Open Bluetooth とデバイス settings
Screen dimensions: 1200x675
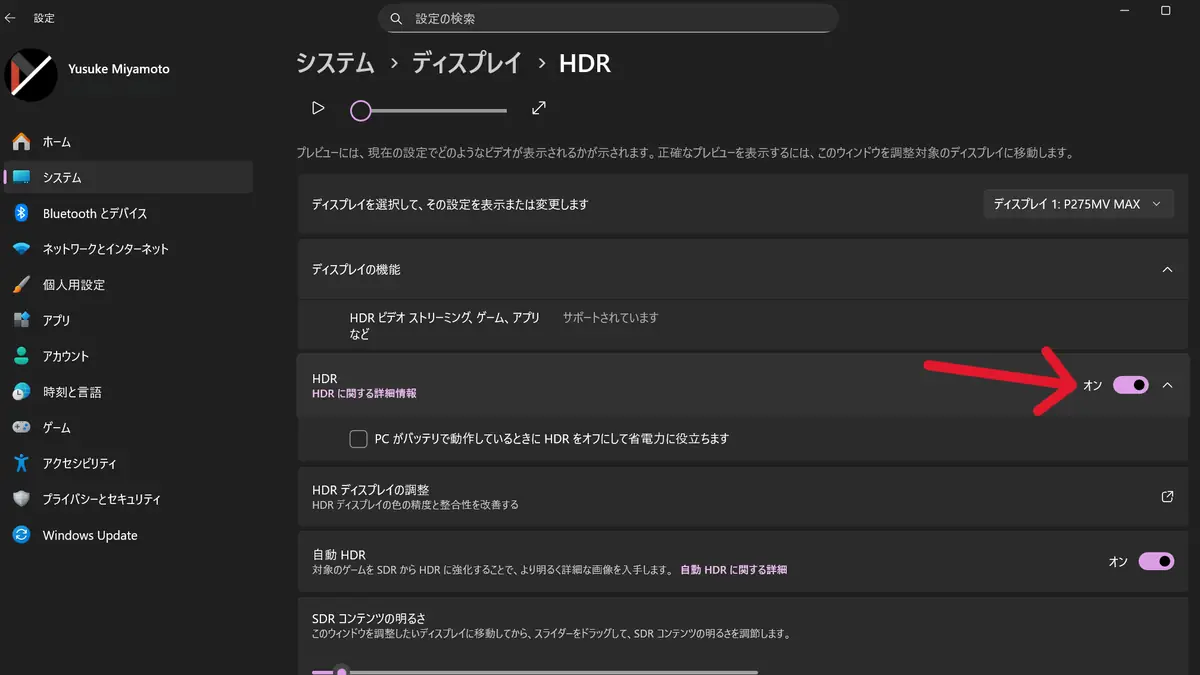[94, 213]
